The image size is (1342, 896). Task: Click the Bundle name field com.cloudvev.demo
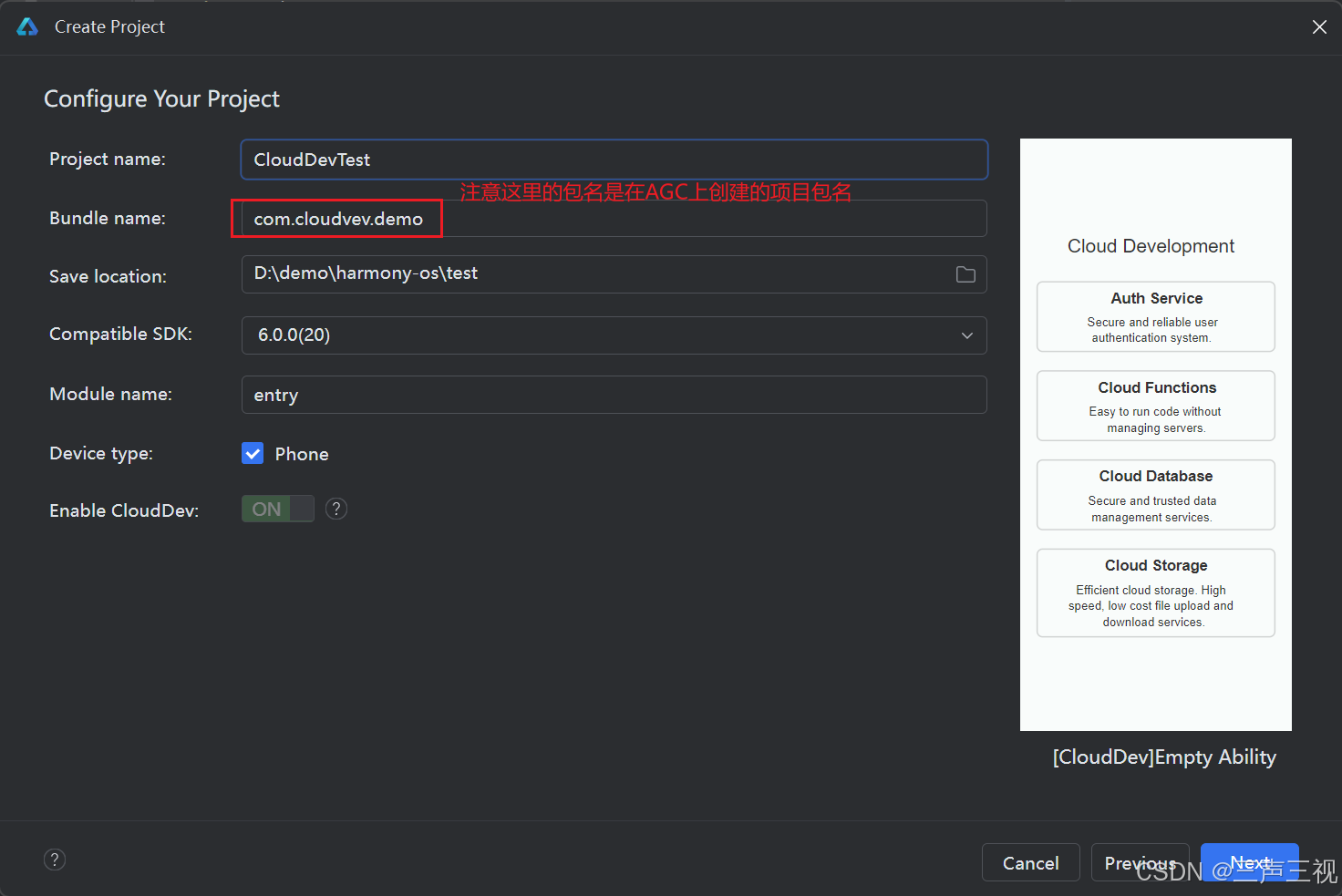click(x=614, y=219)
